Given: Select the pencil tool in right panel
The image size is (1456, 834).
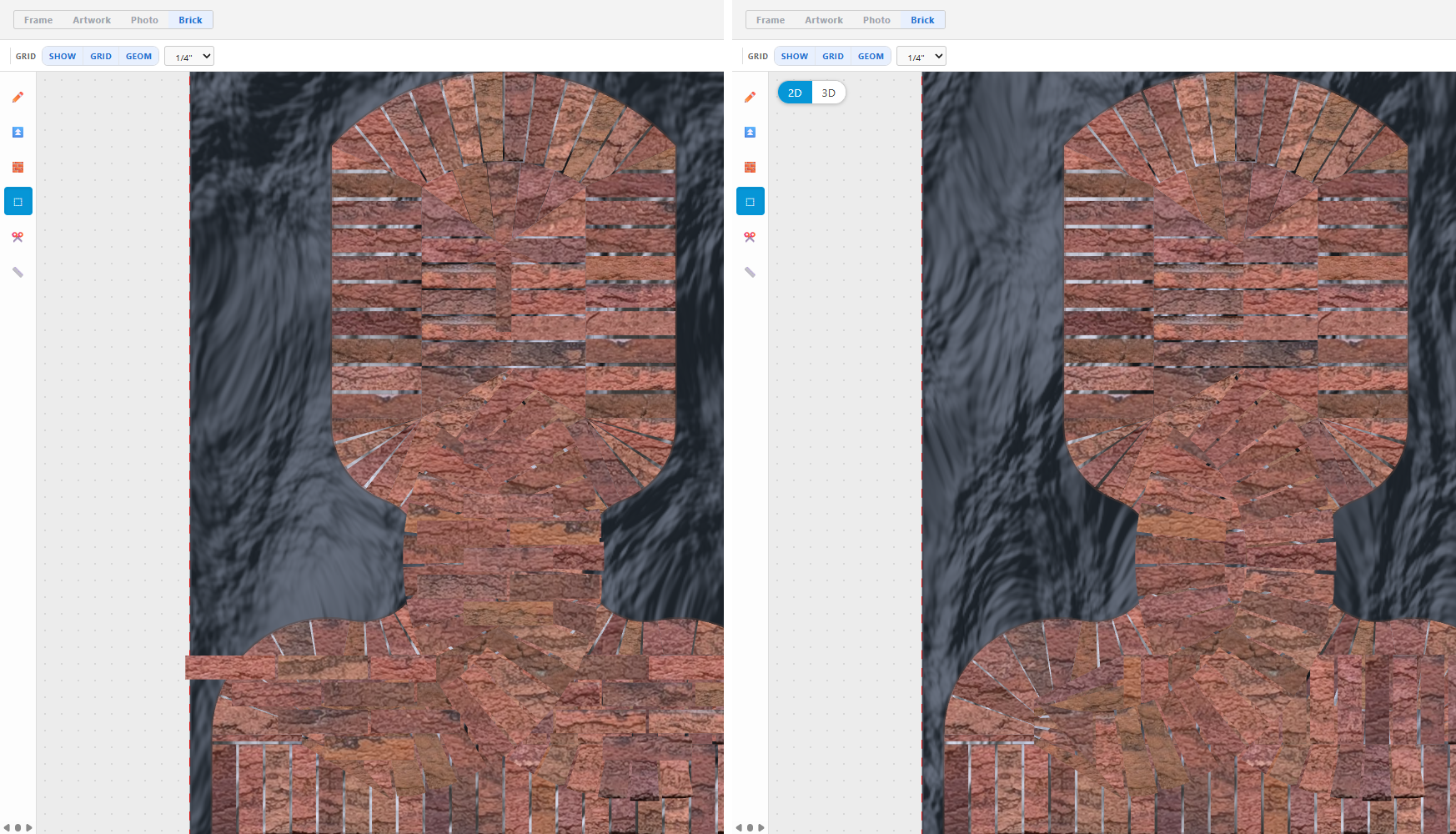Looking at the screenshot, I should [x=750, y=98].
